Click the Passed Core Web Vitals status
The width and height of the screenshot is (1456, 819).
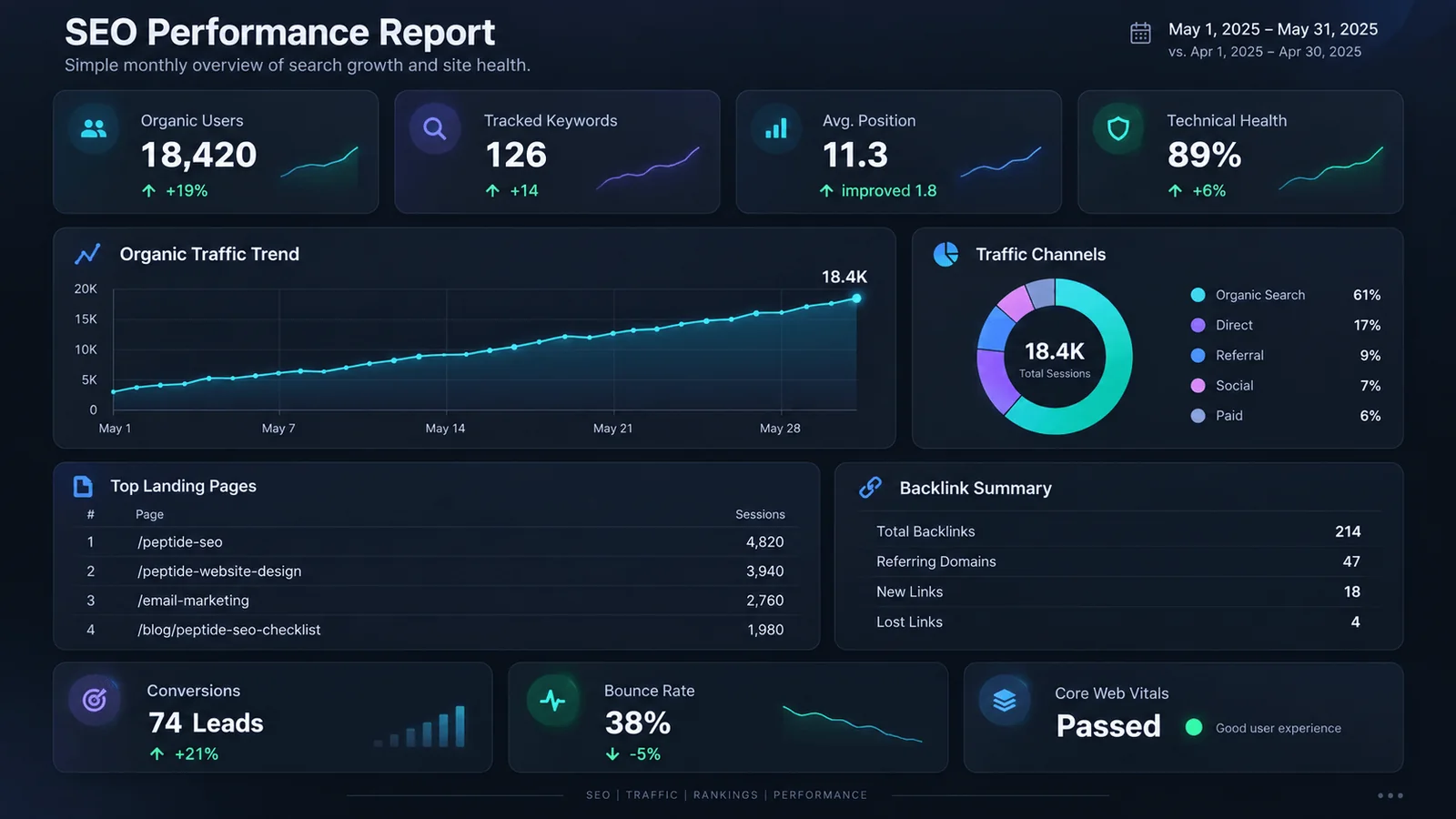pos(1108,726)
